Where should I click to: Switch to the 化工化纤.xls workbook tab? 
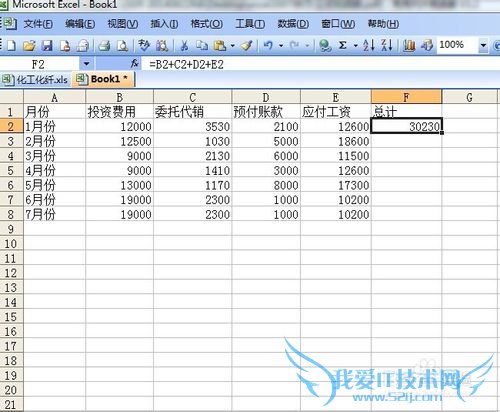(35, 80)
